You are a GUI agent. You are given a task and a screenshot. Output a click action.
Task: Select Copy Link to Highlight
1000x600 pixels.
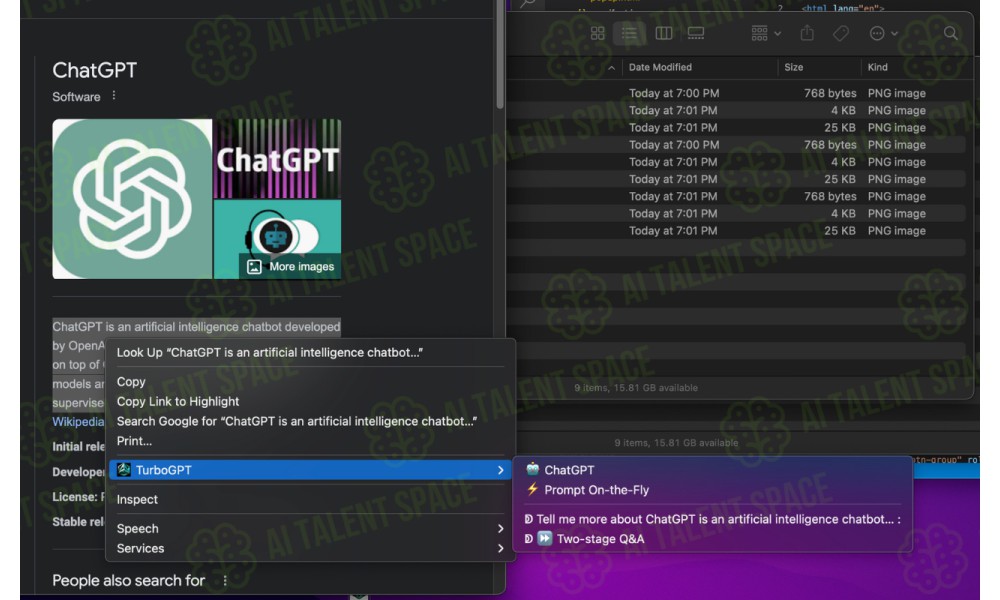[x=311, y=402]
